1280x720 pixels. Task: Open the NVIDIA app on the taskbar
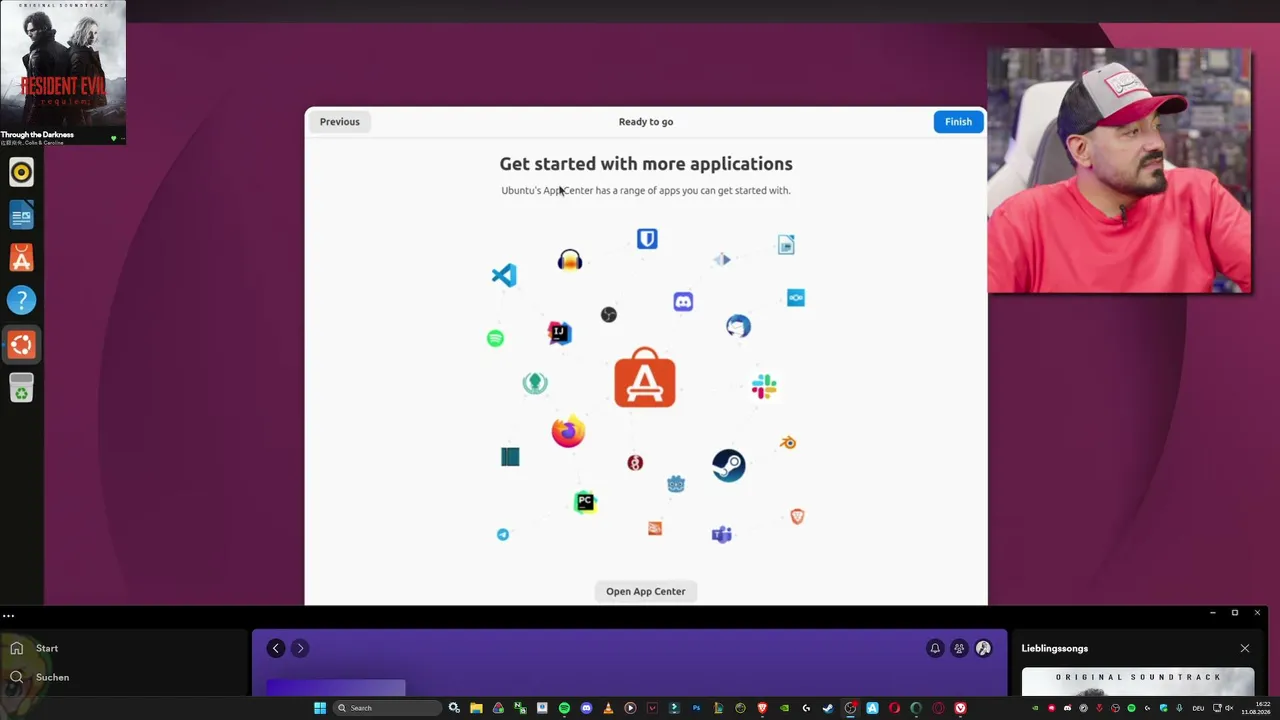pyautogui.click(x=784, y=708)
